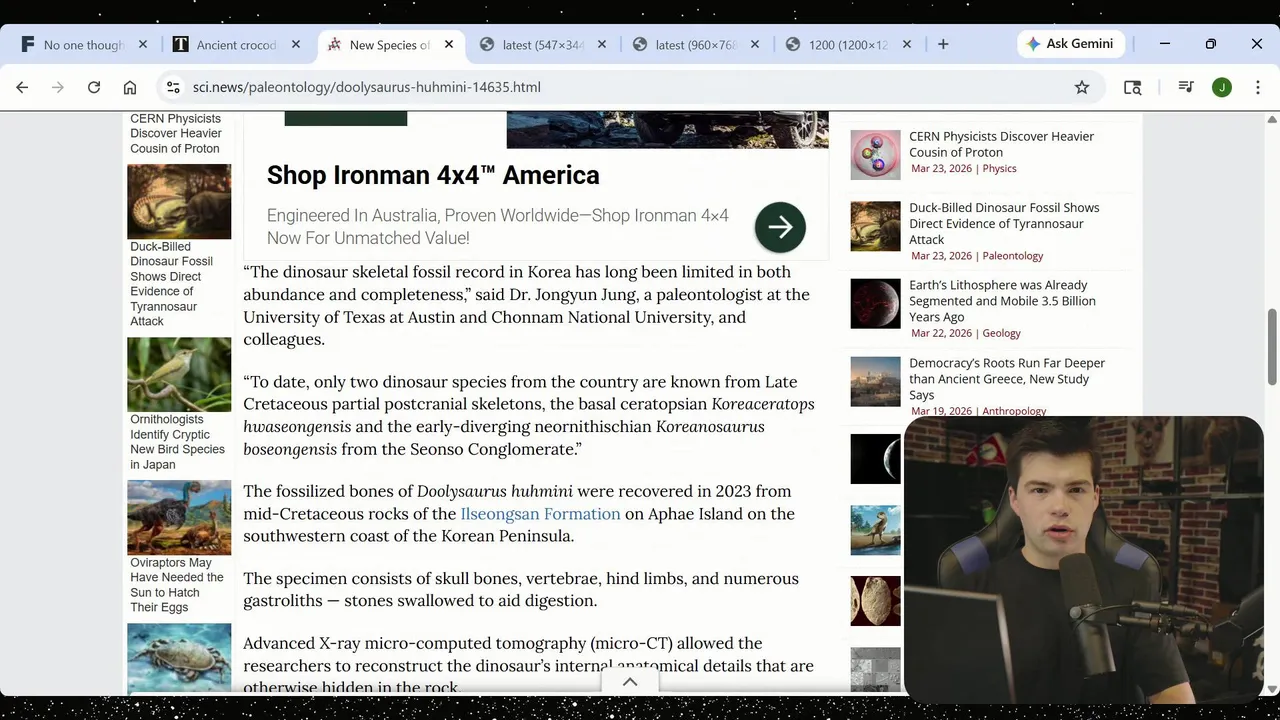Open the browser home page
Viewport: 1280px width, 720px height.
pyautogui.click(x=130, y=87)
